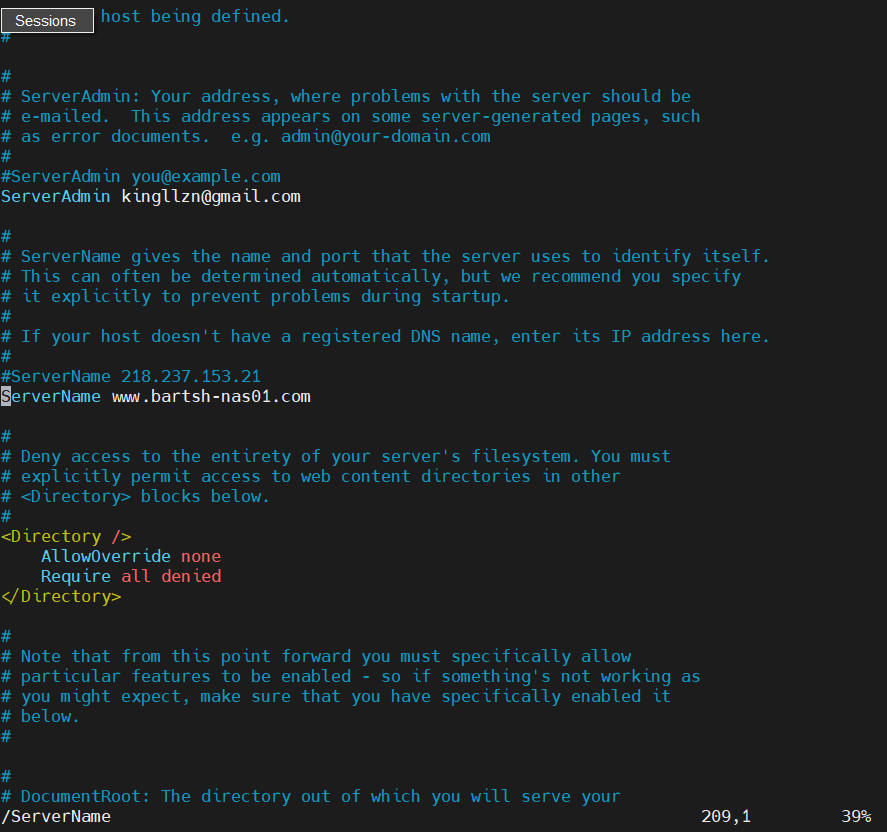Click 'host being defined.' comment at top
The width and height of the screenshot is (887, 832).
click(195, 17)
